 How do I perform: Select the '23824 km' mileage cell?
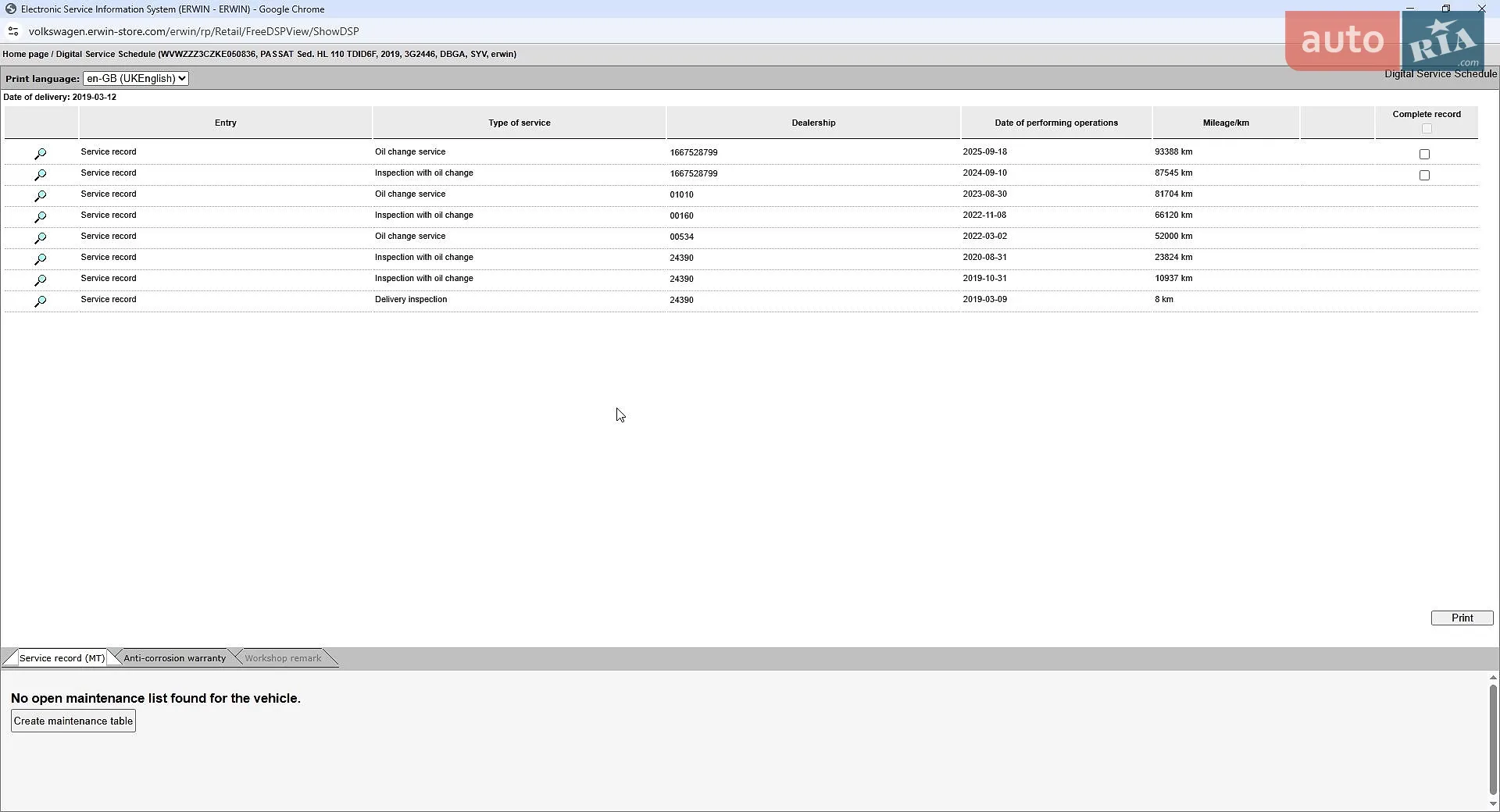coord(1173,257)
